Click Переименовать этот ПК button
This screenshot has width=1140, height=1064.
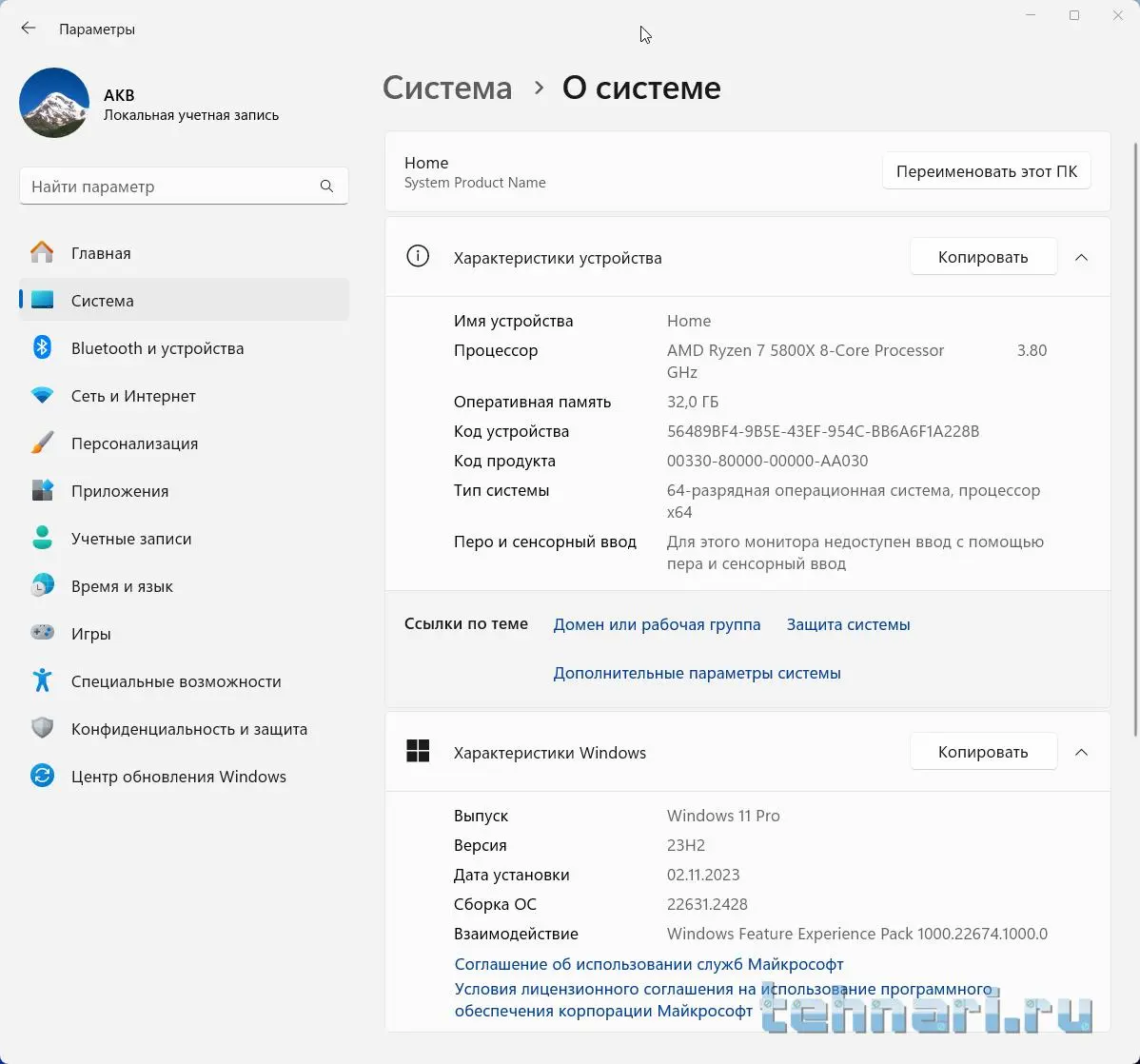[987, 171]
